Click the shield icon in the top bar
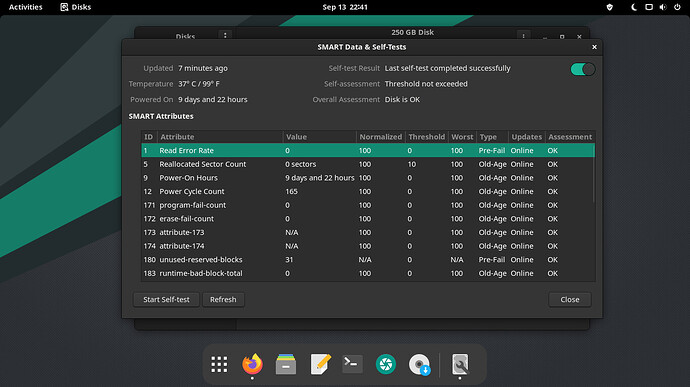 [x=609, y=7]
